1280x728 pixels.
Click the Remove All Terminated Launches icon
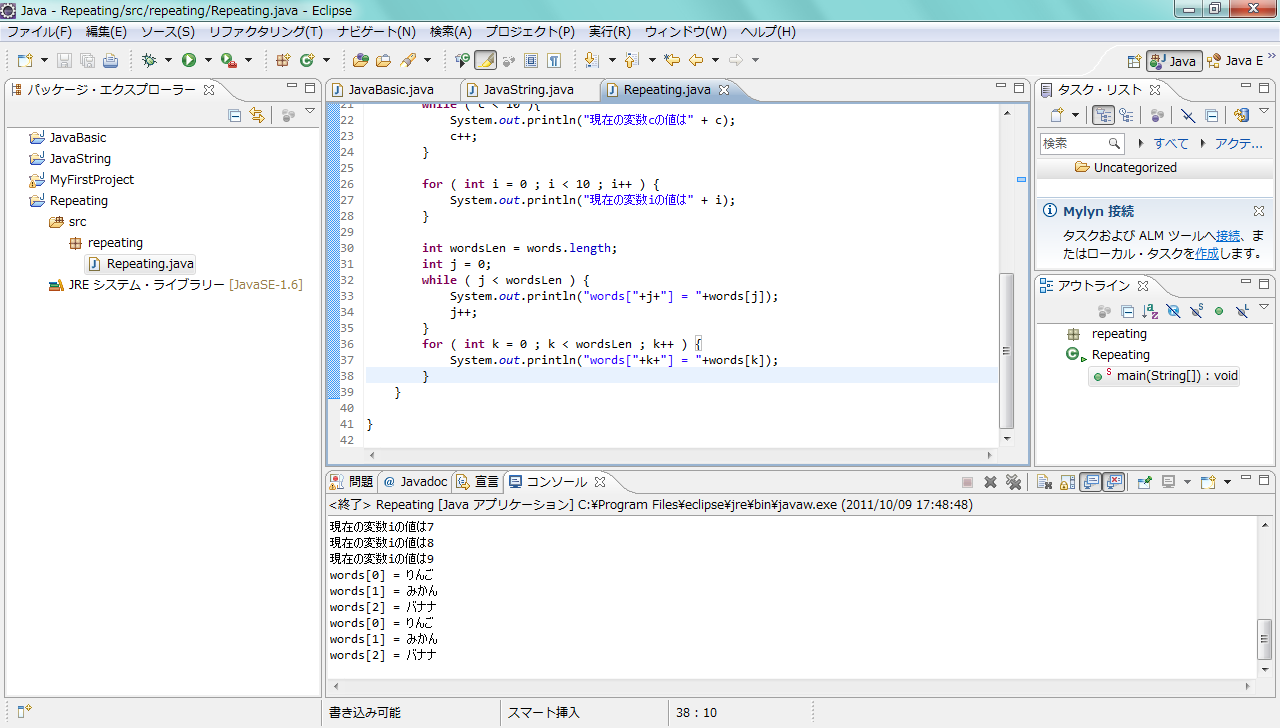click(x=1014, y=482)
